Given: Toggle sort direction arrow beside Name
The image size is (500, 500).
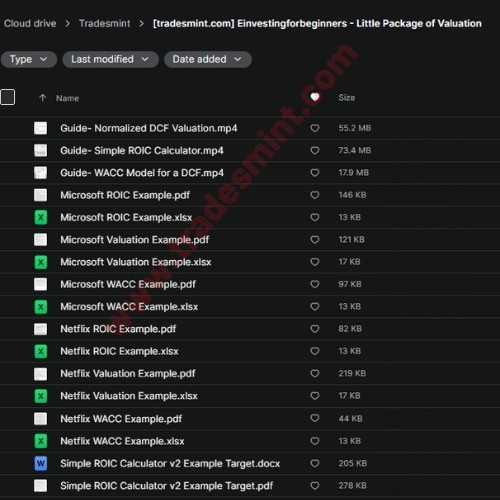Looking at the screenshot, I should 42,98.
